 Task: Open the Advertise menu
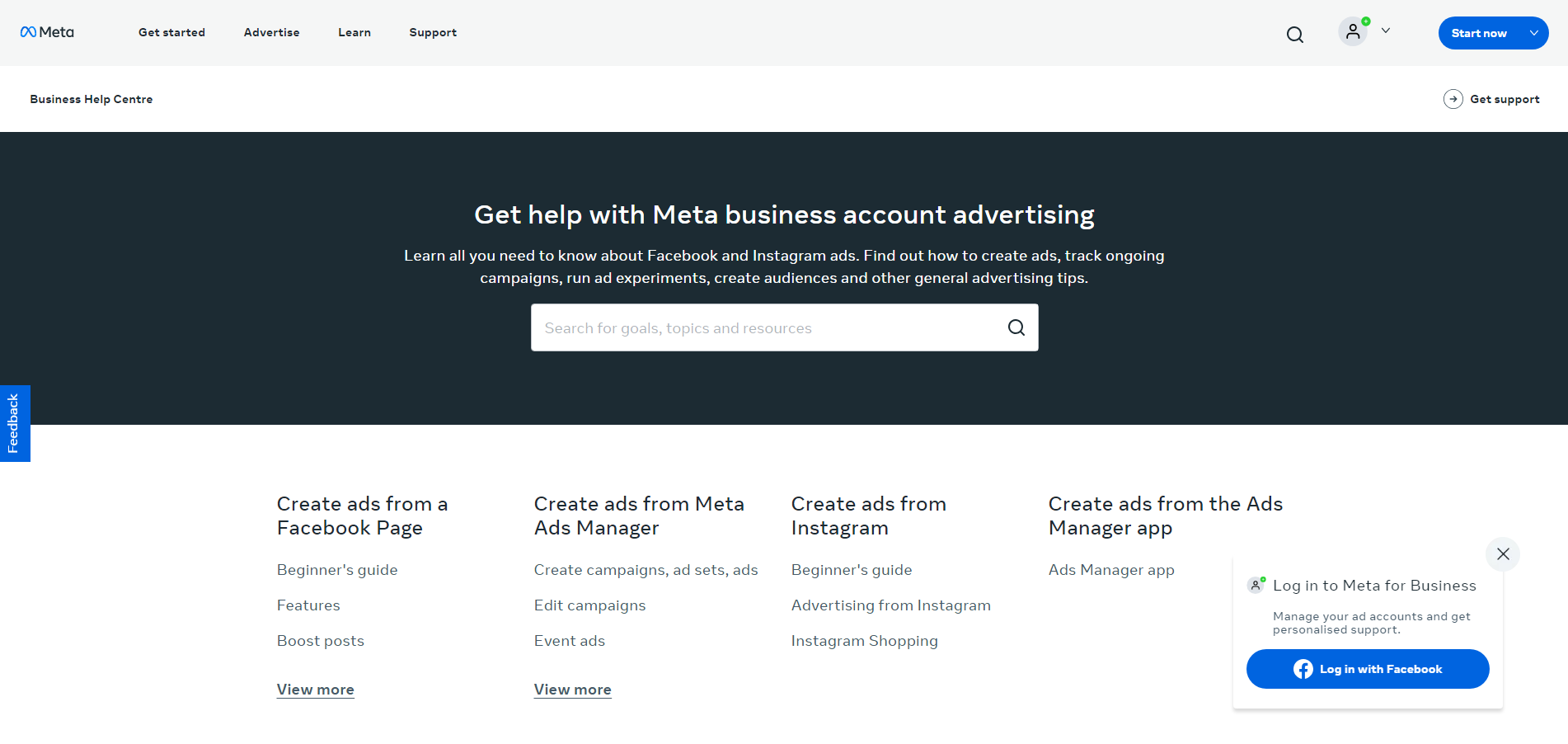[271, 33]
